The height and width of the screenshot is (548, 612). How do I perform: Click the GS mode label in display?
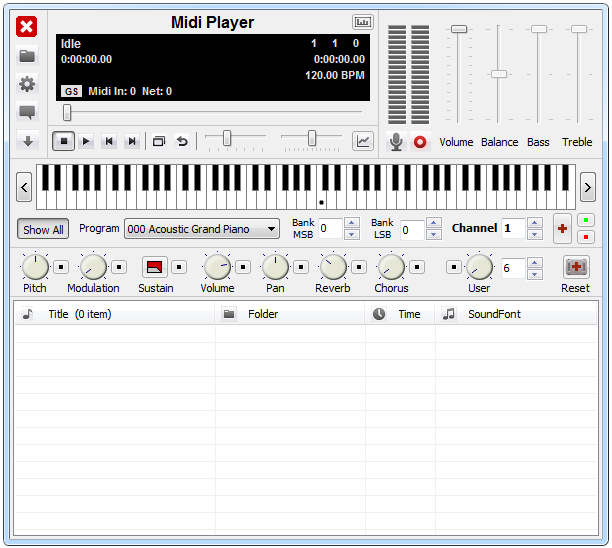(x=71, y=91)
